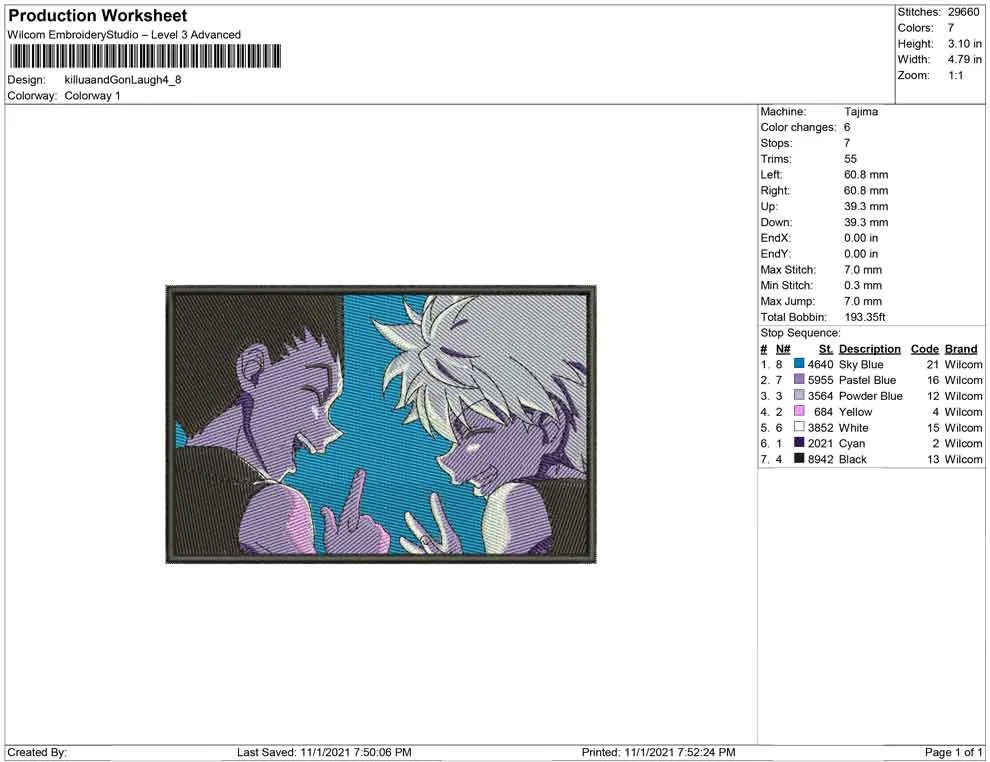The width and height of the screenshot is (990, 762).
Task: Click the Pastel Blue color swatch
Action: point(799,379)
